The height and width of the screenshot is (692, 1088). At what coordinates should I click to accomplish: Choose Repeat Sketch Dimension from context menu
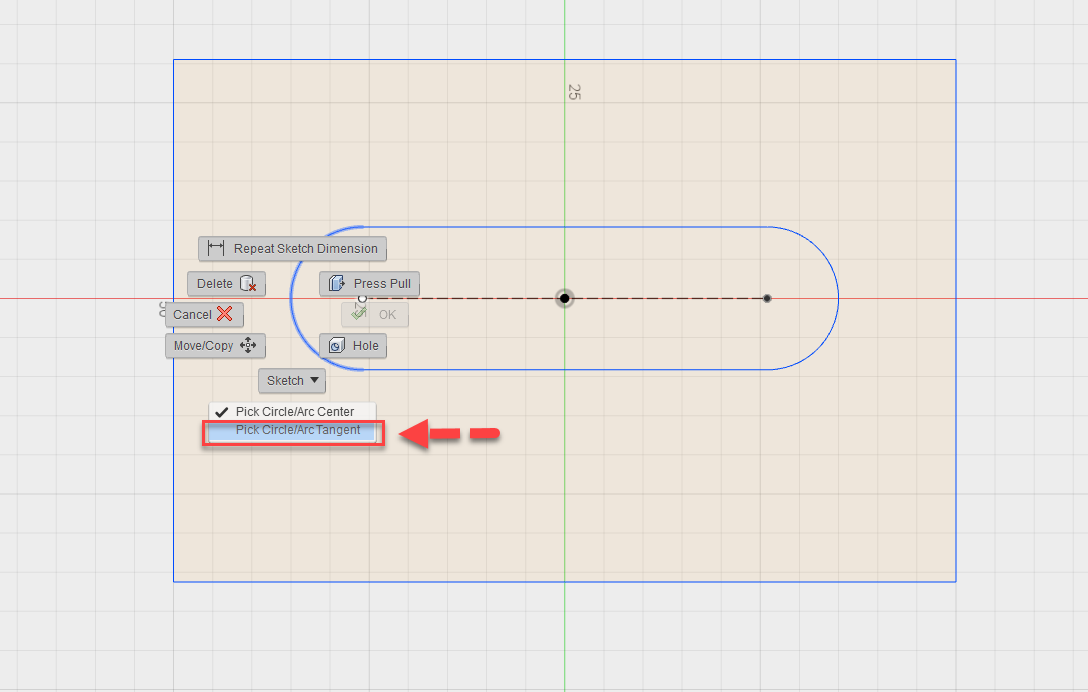[292, 248]
